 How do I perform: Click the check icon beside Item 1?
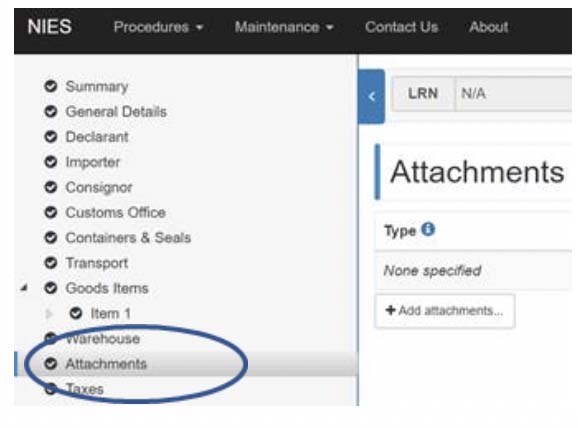[76, 313]
